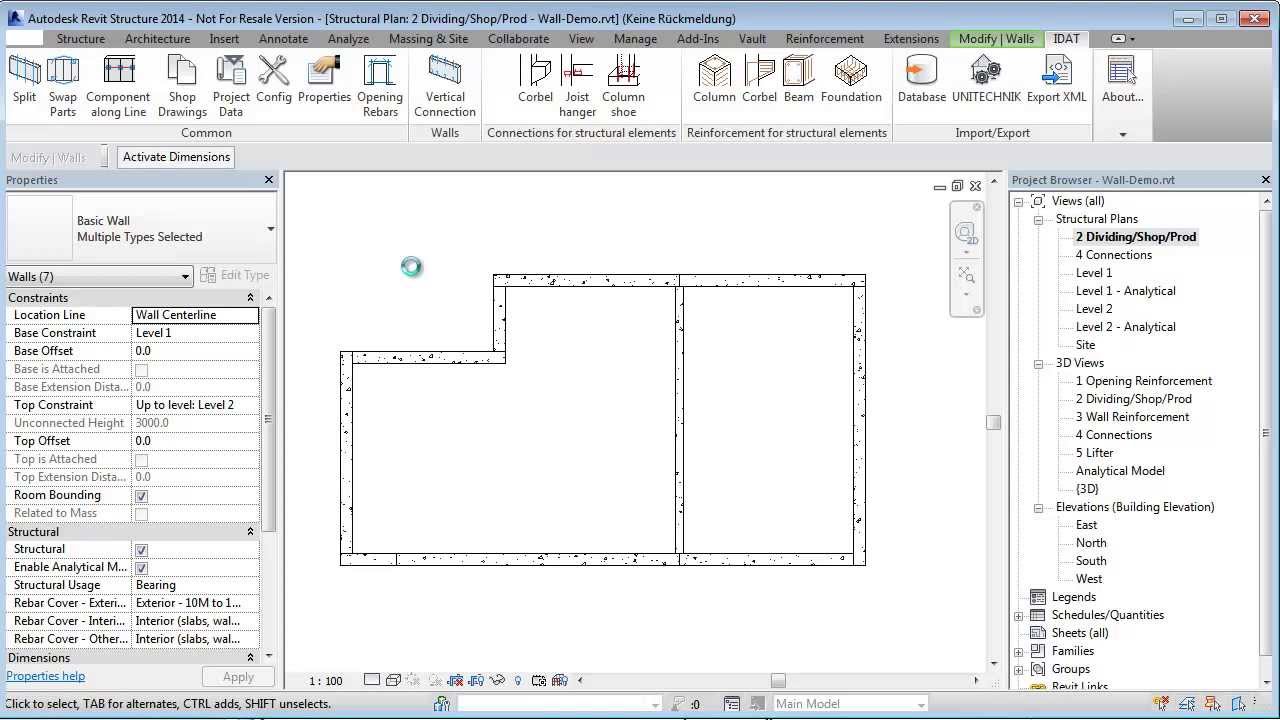The image size is (1280, 720).
Task: Click the IDAT Properties hand icon
Action: 324,70
